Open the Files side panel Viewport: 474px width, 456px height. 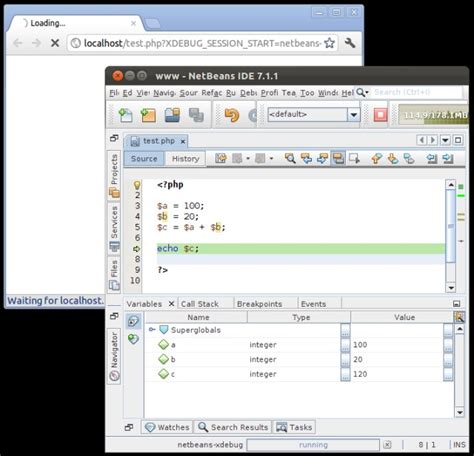click(x=114, y=274)
